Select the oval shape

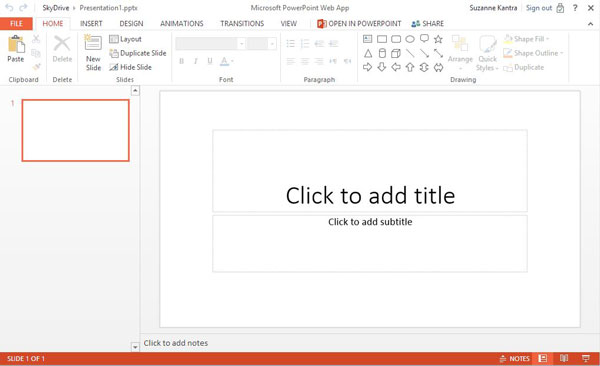pos(410,39)
